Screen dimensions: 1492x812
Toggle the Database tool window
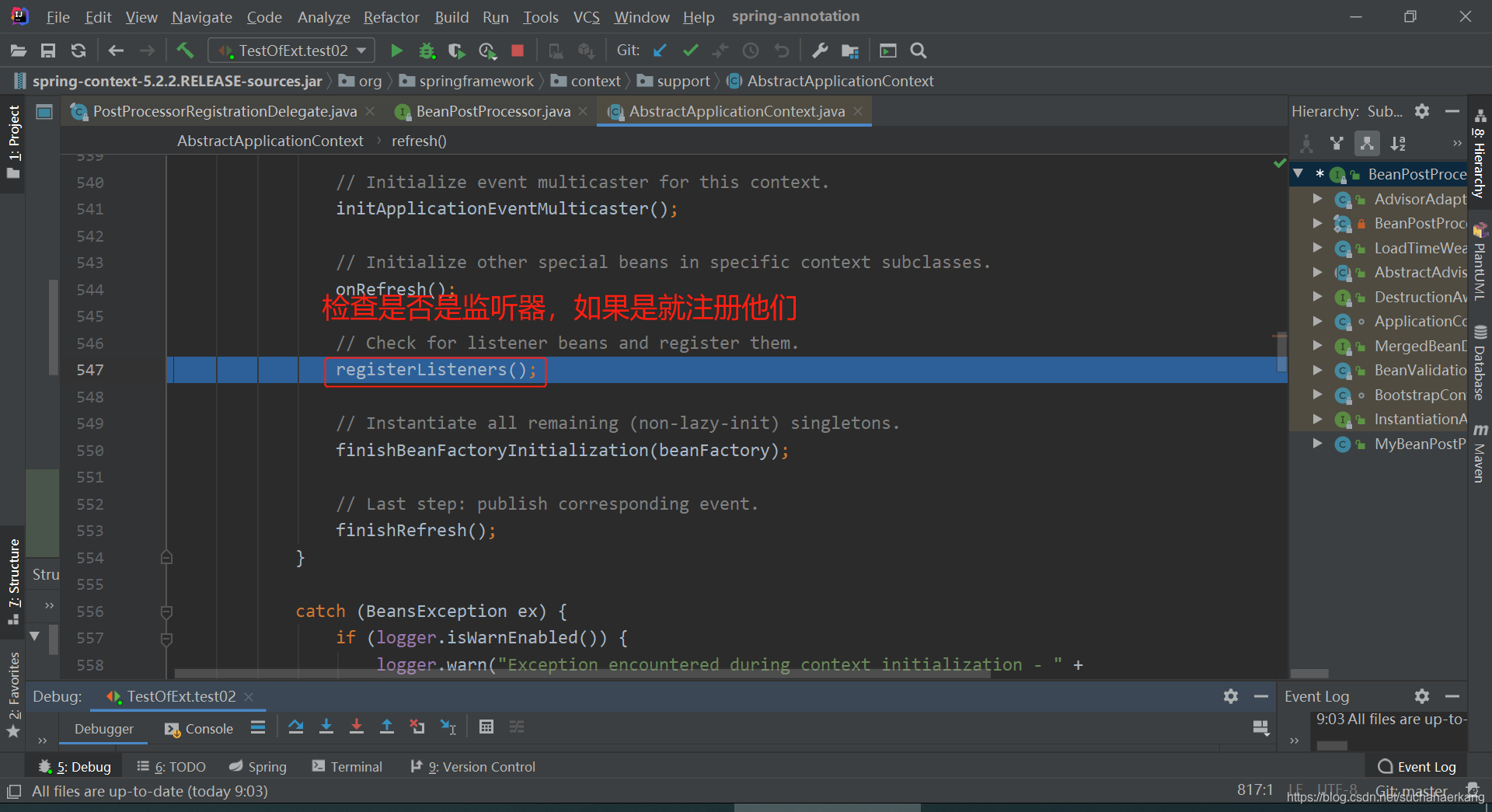point(1480,363)
